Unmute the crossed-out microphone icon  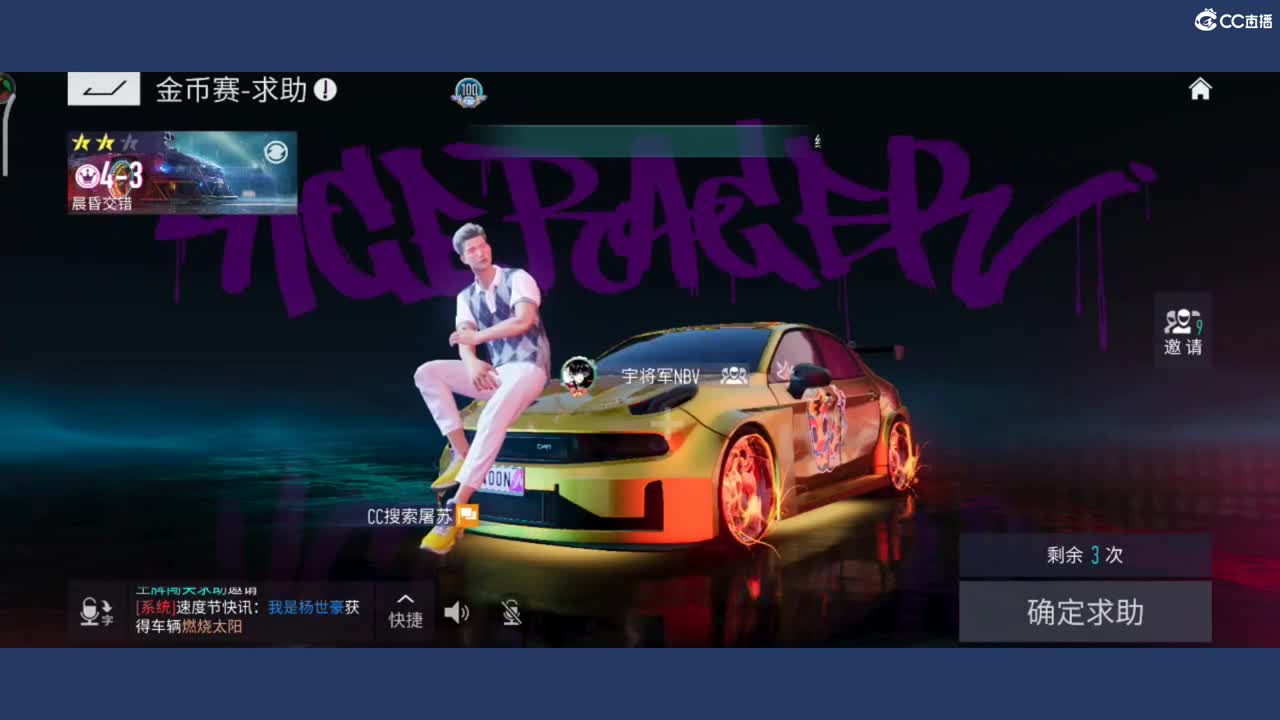pyautogui.click(x=512, y=612)
